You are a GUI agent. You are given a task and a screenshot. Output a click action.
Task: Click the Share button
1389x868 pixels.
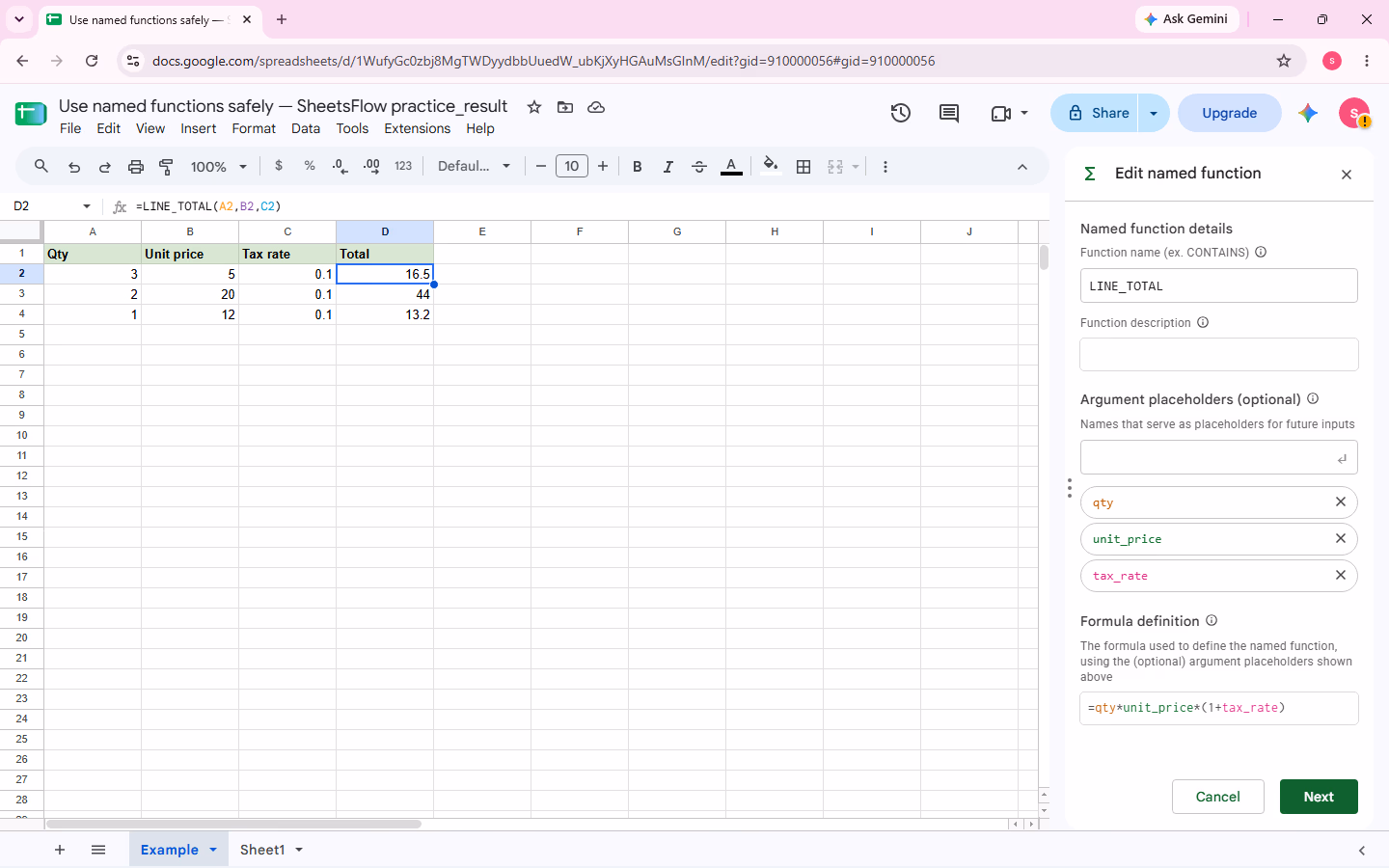(x=1095, y=113)
